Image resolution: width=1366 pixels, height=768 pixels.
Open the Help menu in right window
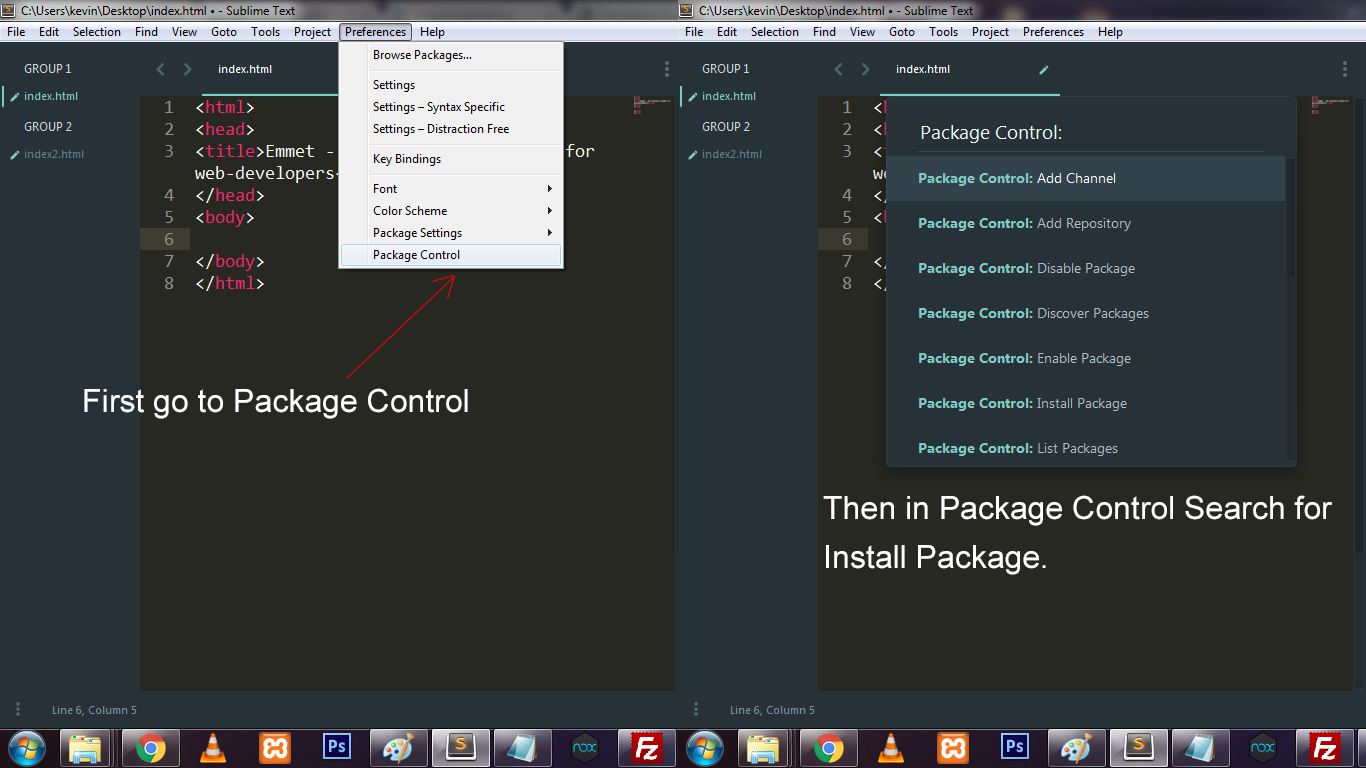coord(1110,32)
